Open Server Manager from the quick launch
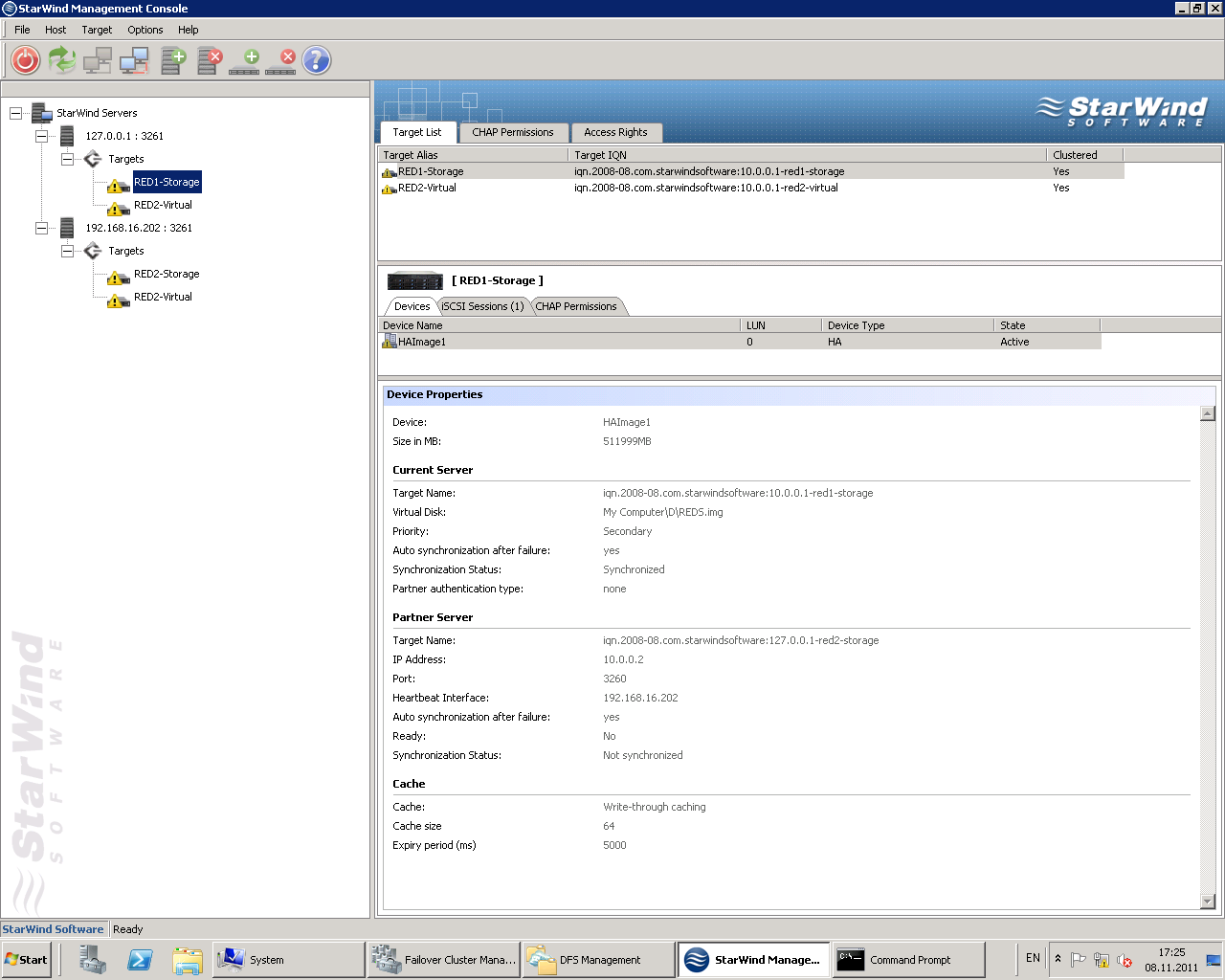The image size is (1225, 980). [x=93, y=959]
